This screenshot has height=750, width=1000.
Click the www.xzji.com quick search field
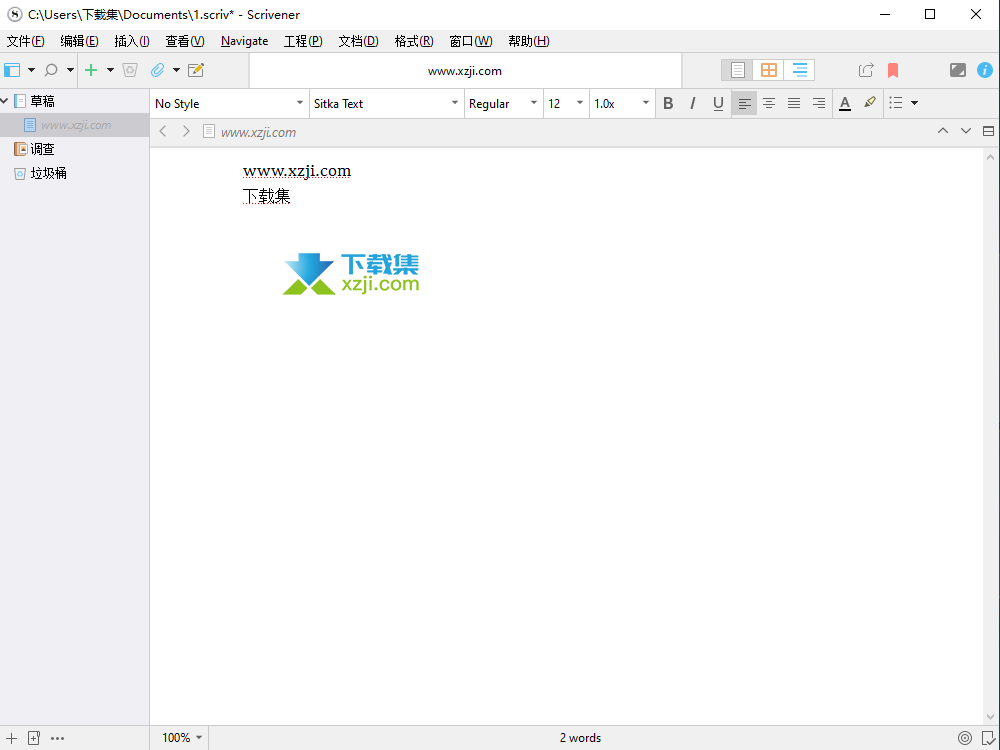pos(466,71)
